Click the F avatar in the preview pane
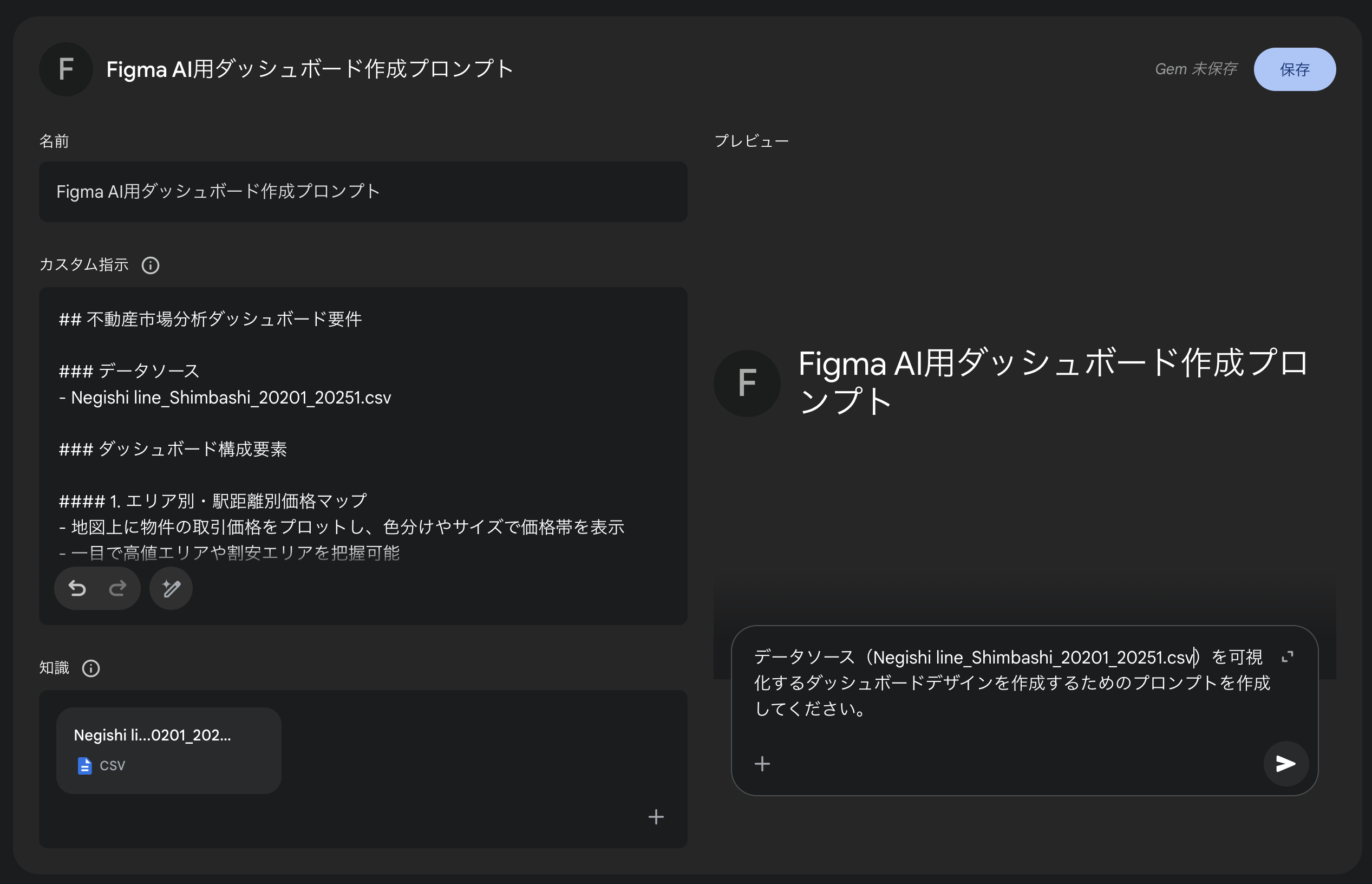The image size is (1372, 884). coord(747,383)
